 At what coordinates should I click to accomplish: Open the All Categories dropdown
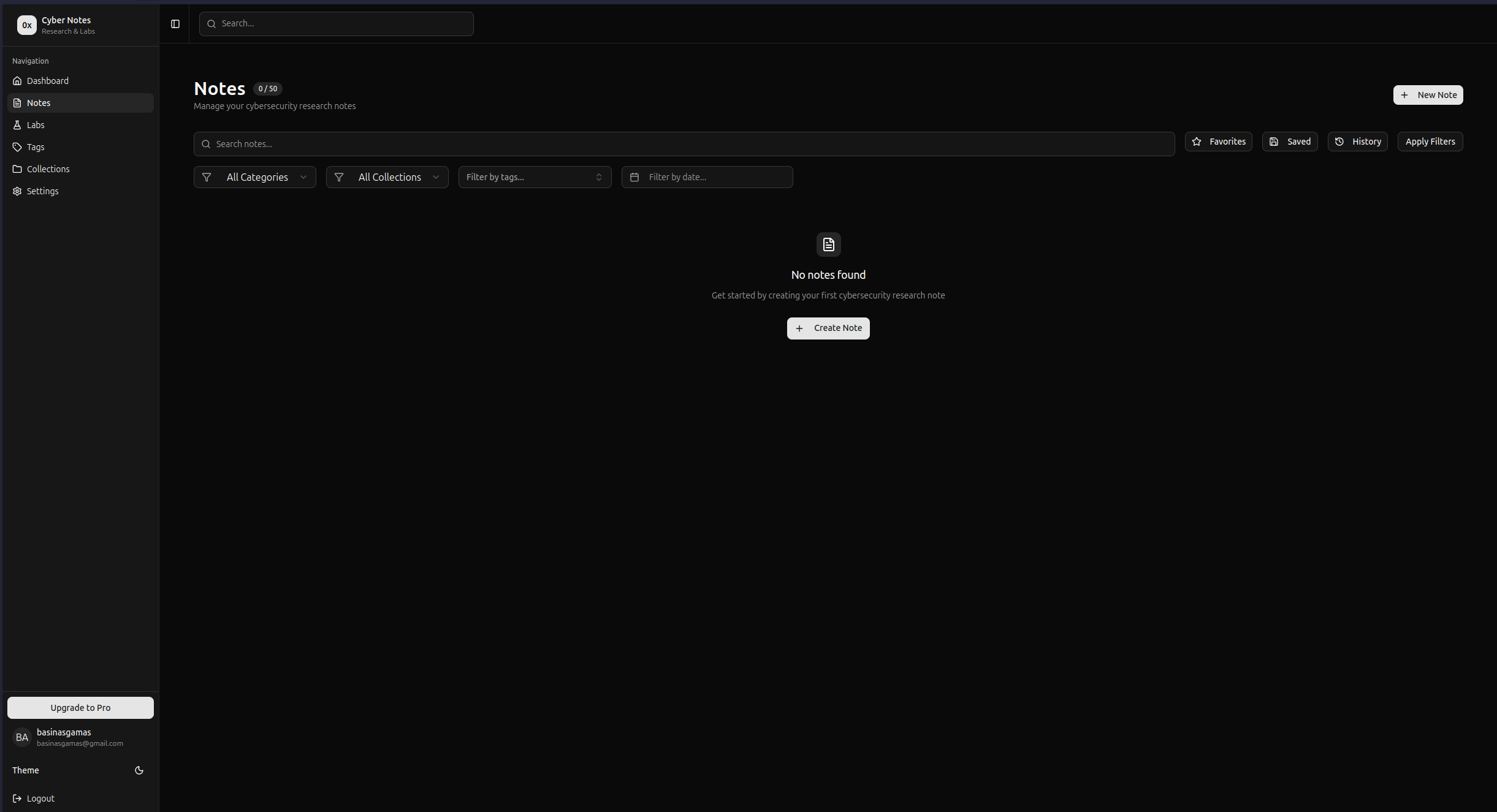pos(254,176)
